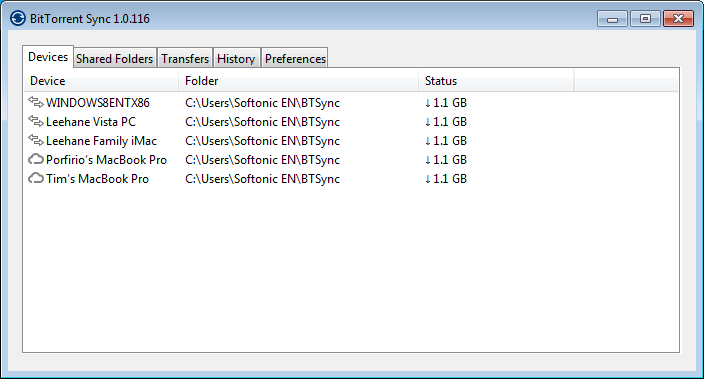Sort by the Folder column header
Image resolution: width=704 pixels, height=379 pixels.
coord(299,81)
